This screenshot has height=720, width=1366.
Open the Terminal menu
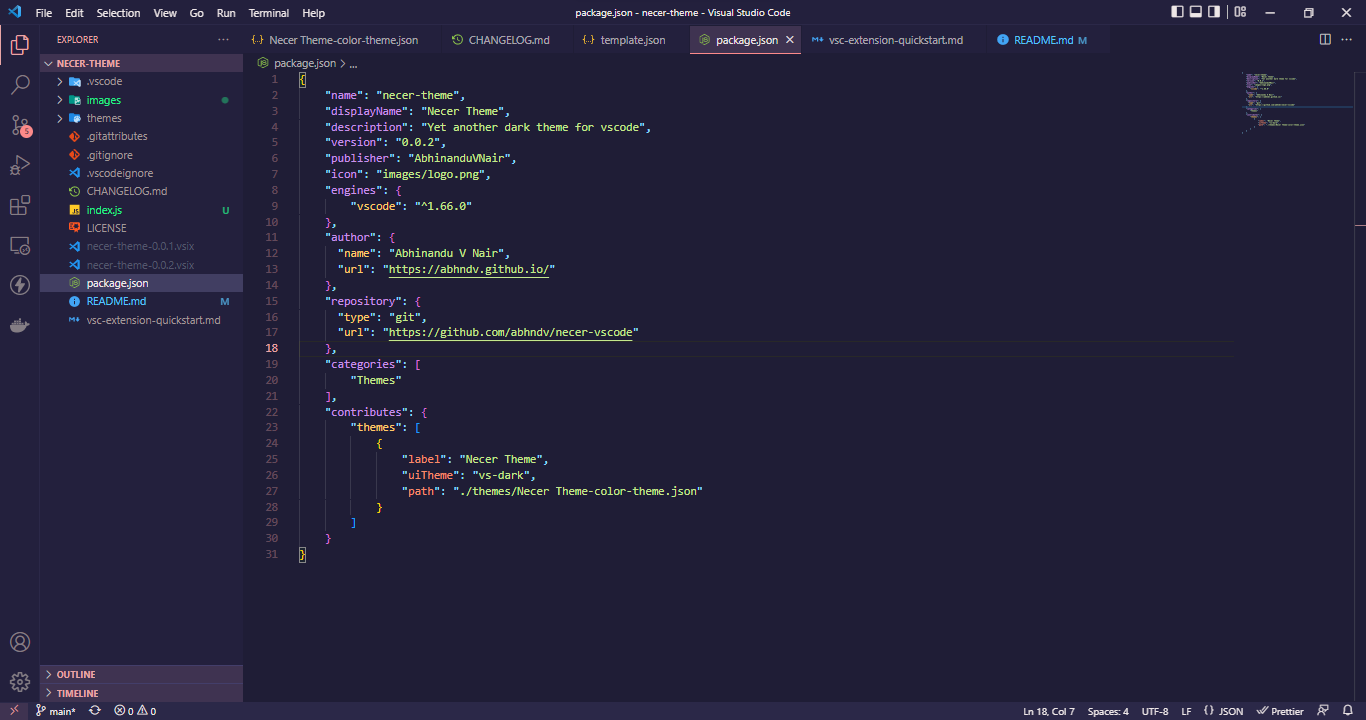(268, 13)
